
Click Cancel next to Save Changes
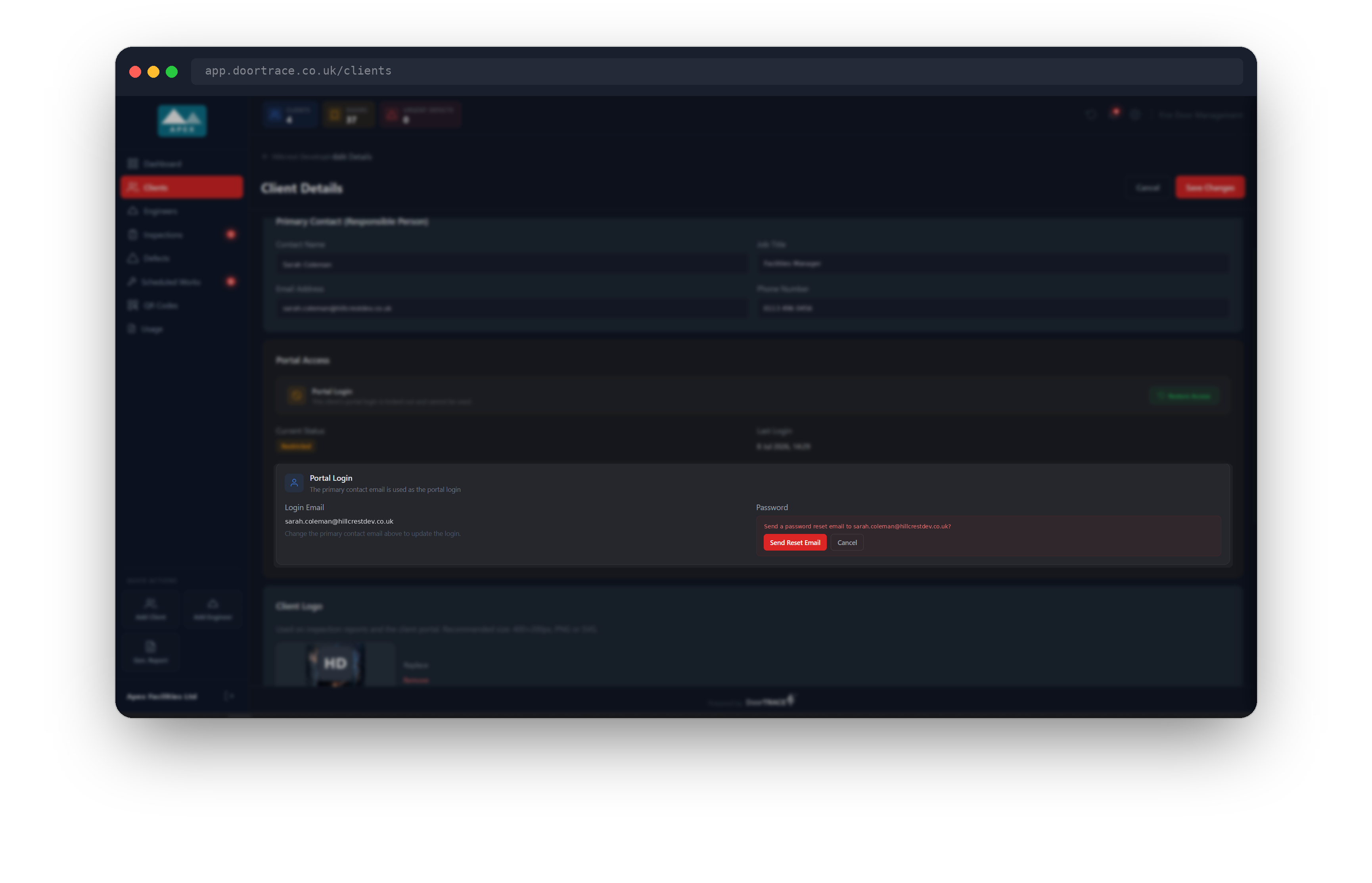1147,188
